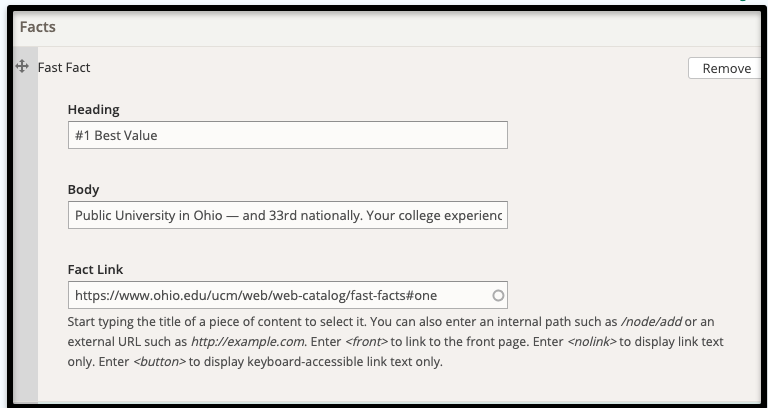Image resolution: width=768 pixels, height=408 pixels.
Task: Click the /node/add example path text
Action: click(651, 322)
